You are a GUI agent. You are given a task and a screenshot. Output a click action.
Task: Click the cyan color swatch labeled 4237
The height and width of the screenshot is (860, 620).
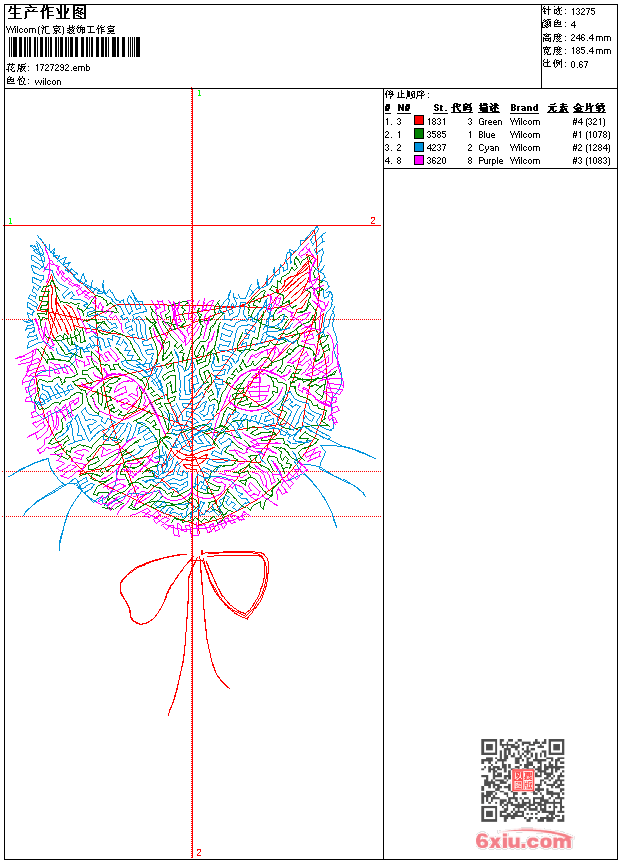419,148
